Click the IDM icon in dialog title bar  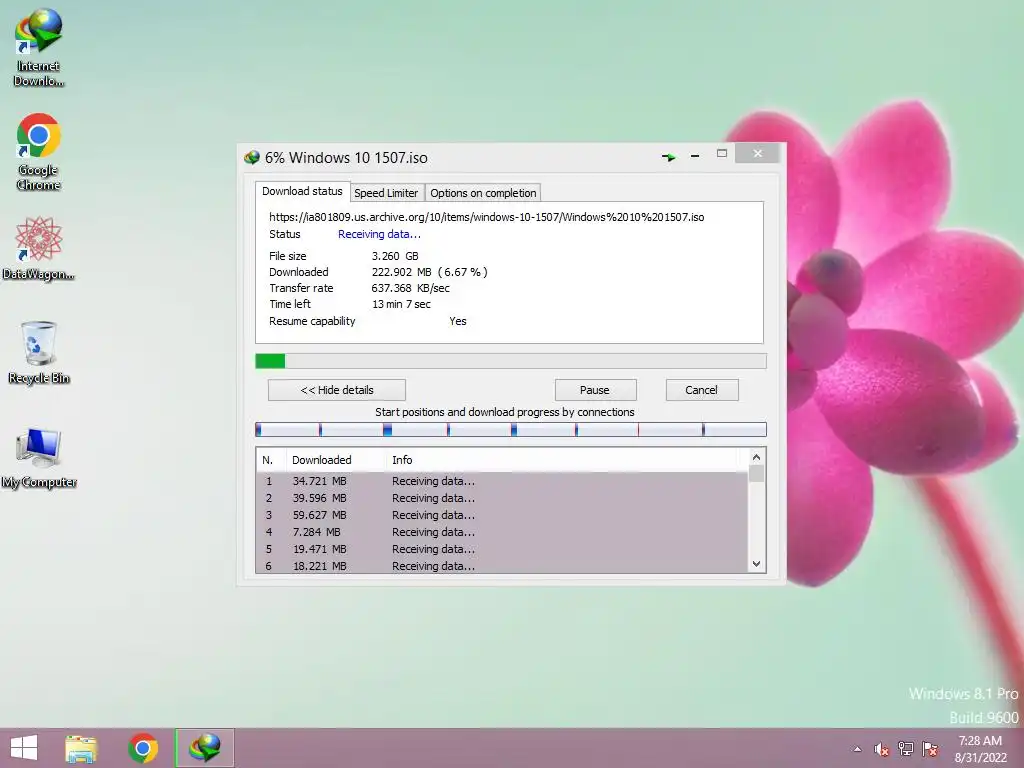pyautogui.click(x=251, y=157)
